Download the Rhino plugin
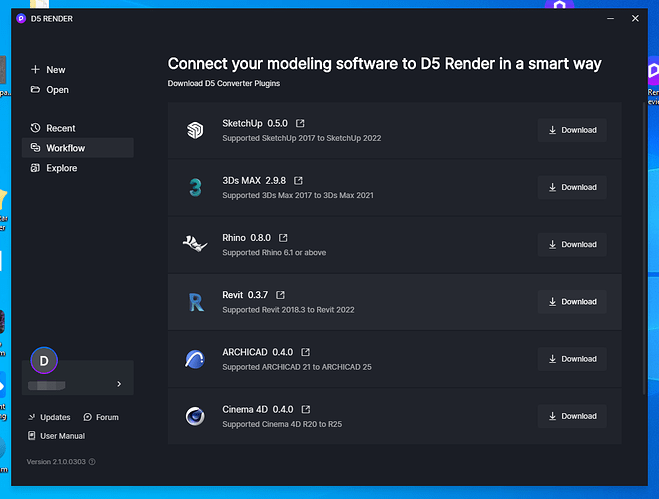 (572, 244)
